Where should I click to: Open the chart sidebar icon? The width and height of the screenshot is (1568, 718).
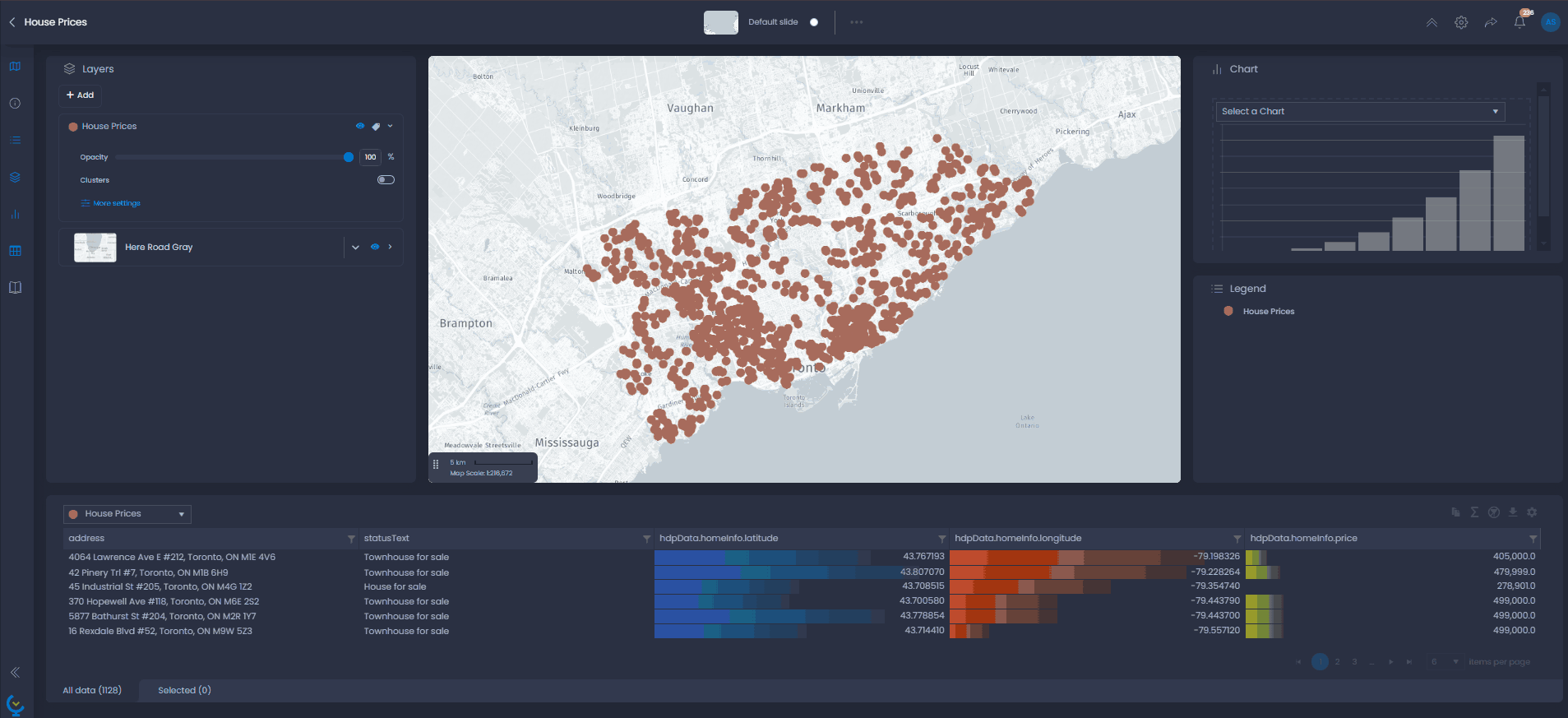15,215
